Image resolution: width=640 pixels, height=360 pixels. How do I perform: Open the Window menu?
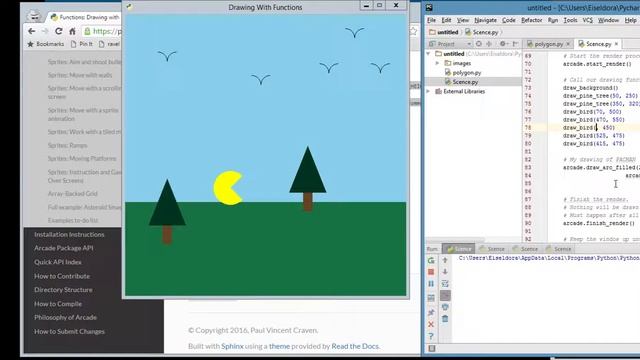608,20
